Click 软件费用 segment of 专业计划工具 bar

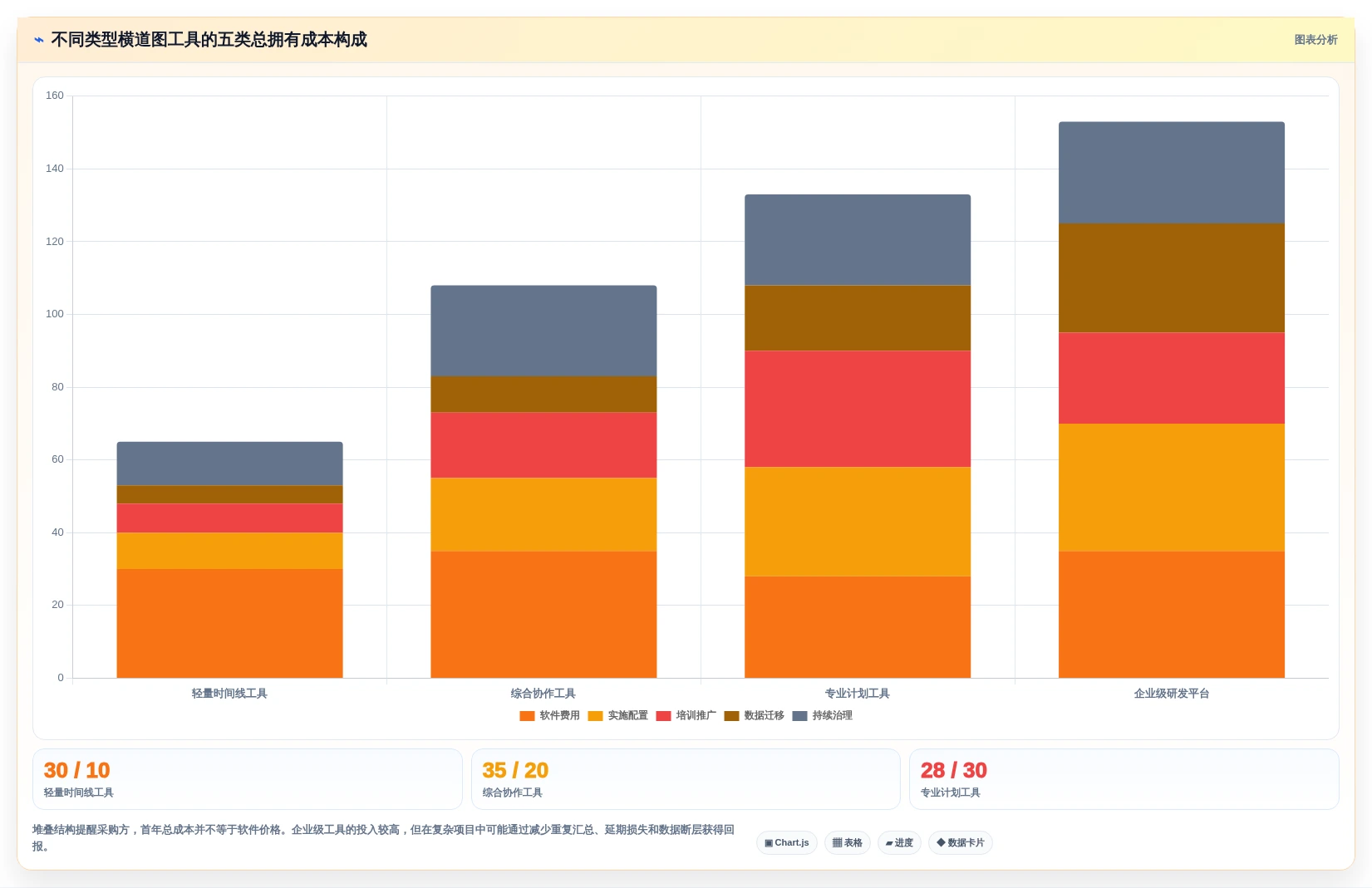tap(858, 627)
